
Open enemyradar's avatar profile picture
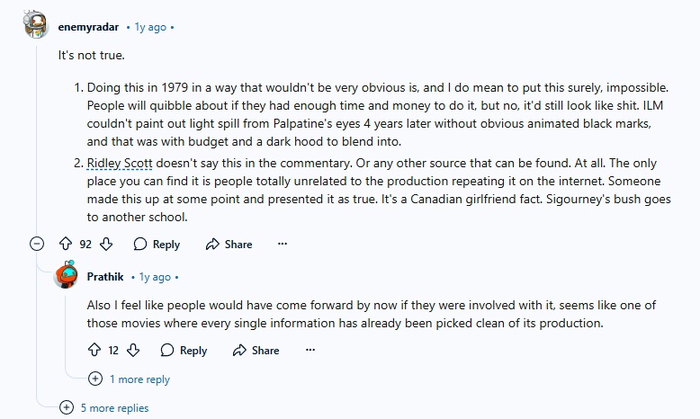pos(36,25)
